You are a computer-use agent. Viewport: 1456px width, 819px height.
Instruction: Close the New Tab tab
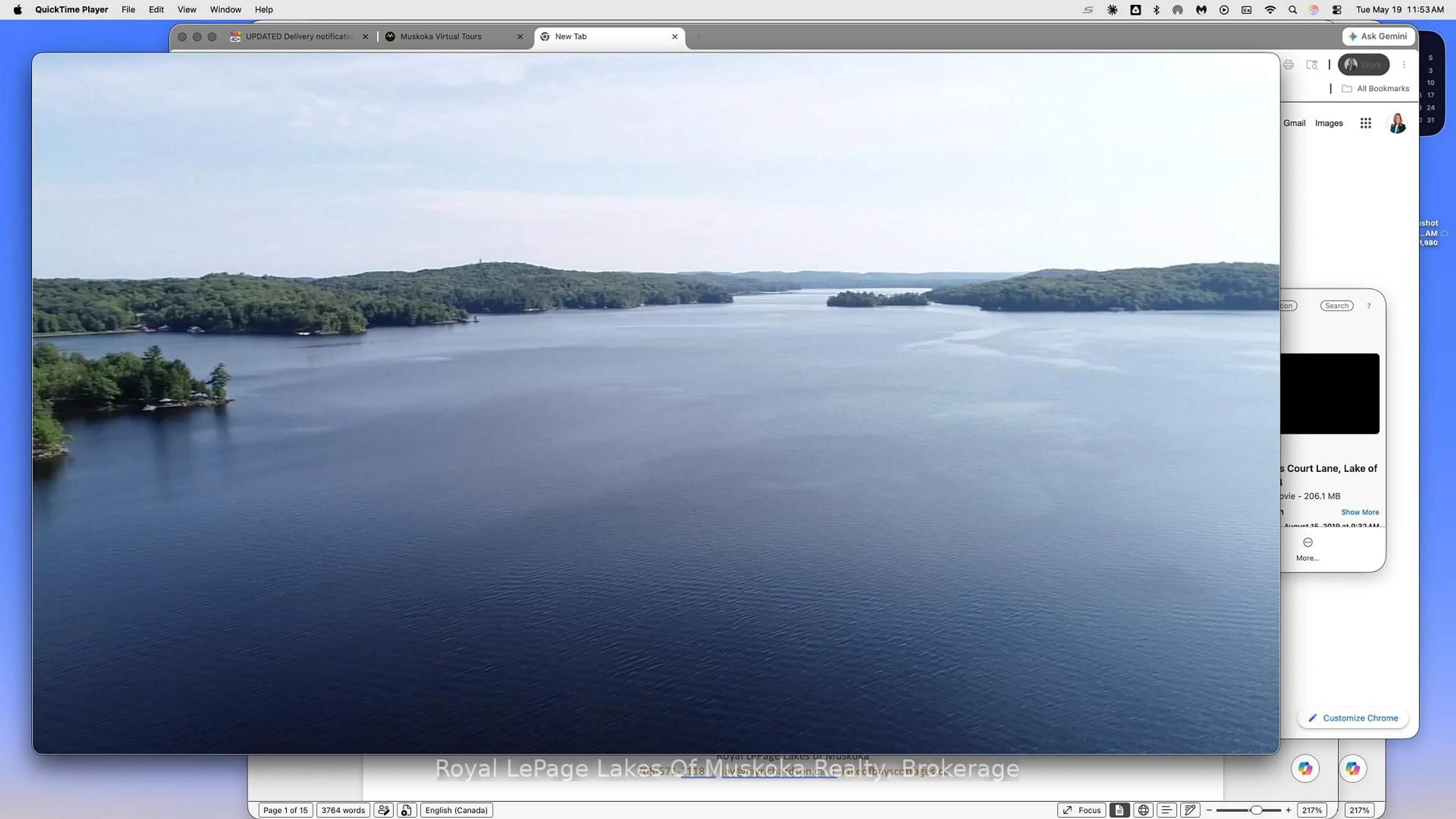click(674, 37)
